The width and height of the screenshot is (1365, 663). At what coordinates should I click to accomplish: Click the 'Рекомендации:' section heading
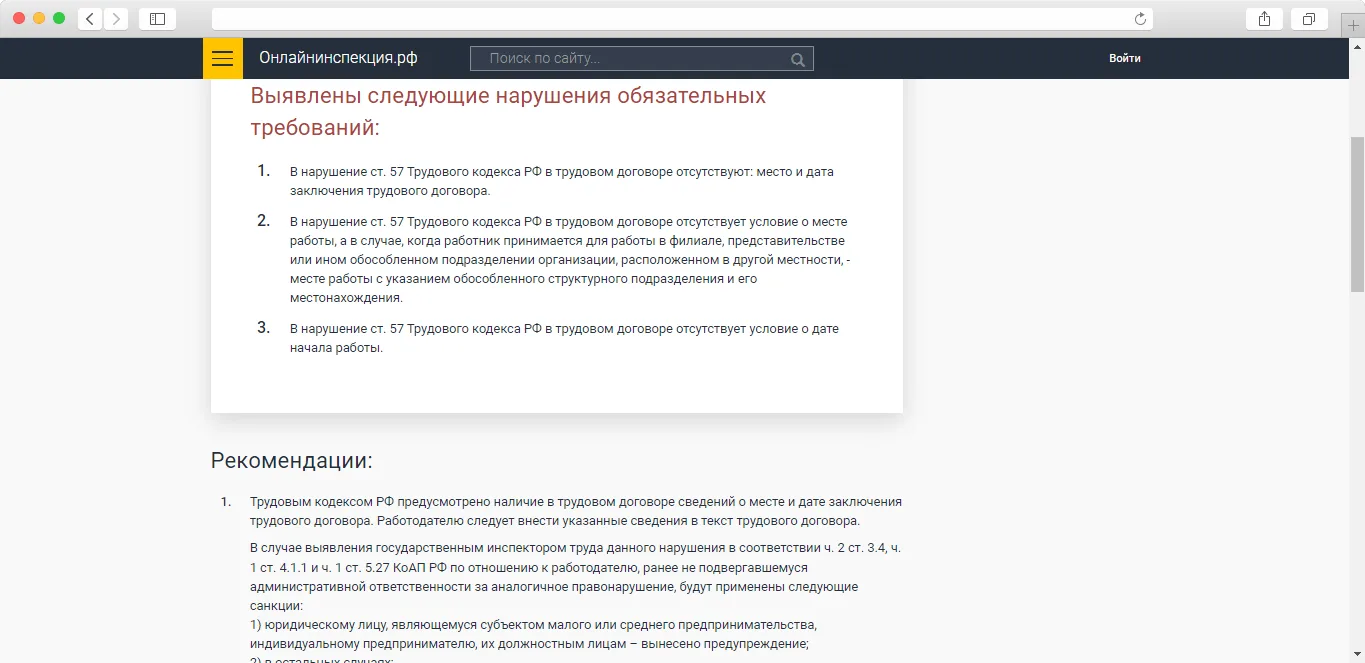point(291,461)
